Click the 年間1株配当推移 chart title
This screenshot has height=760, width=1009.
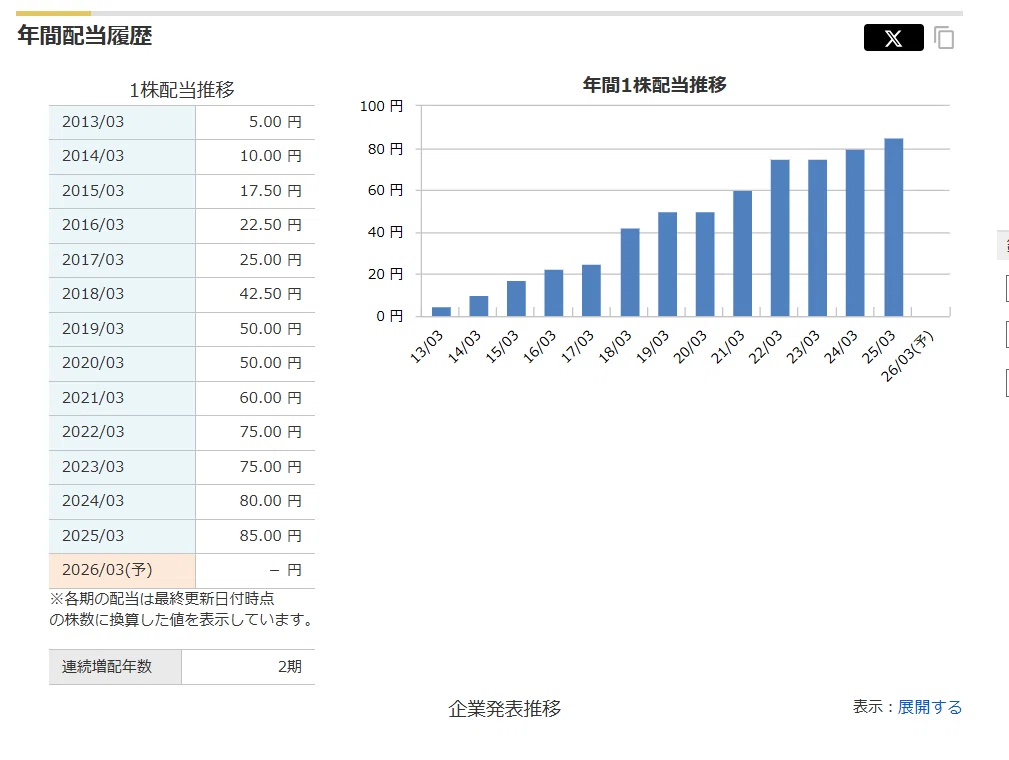pos(654,84)
